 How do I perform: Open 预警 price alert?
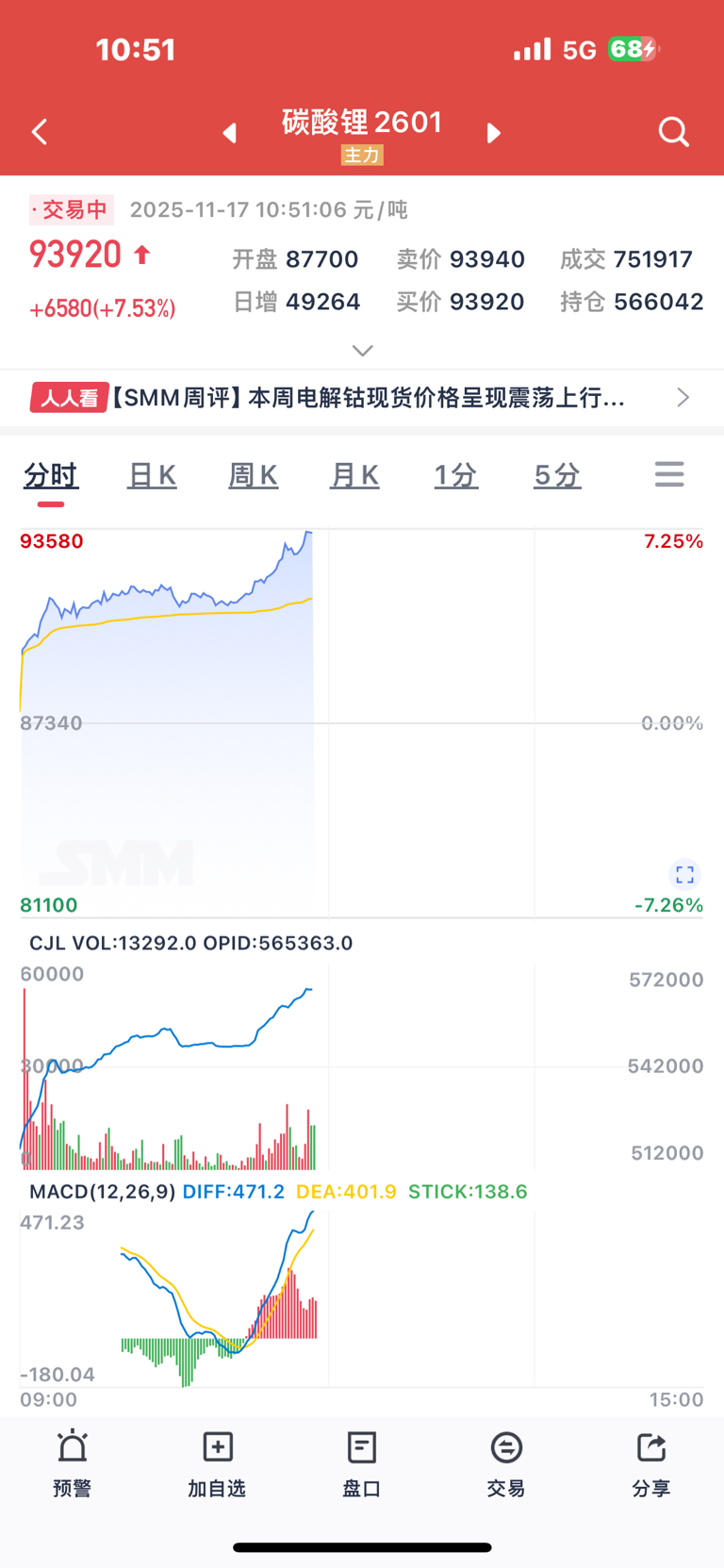73,1462
